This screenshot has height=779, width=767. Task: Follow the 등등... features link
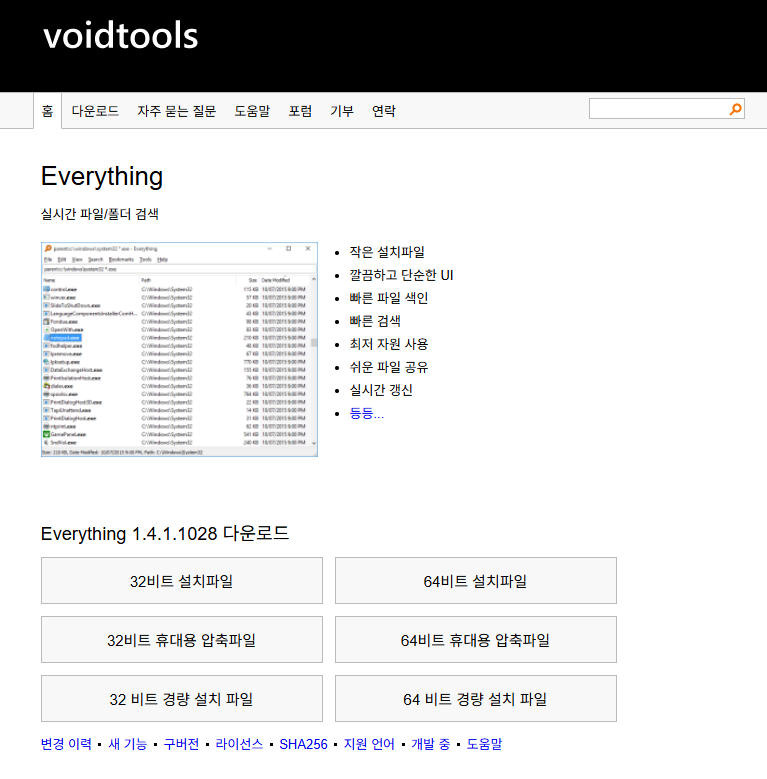click(367, 413)
